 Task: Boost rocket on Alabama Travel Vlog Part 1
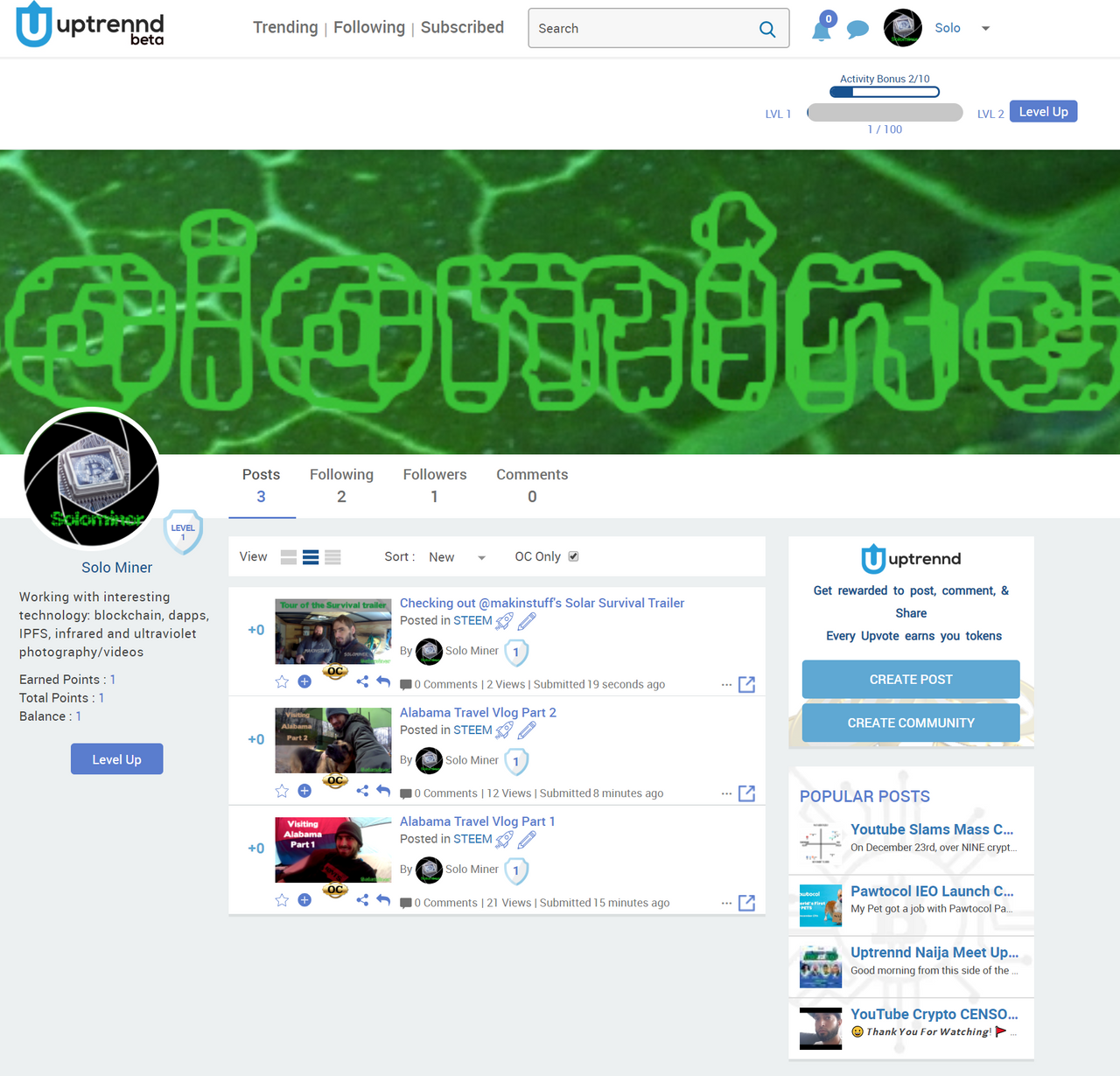tap(505, 840)
